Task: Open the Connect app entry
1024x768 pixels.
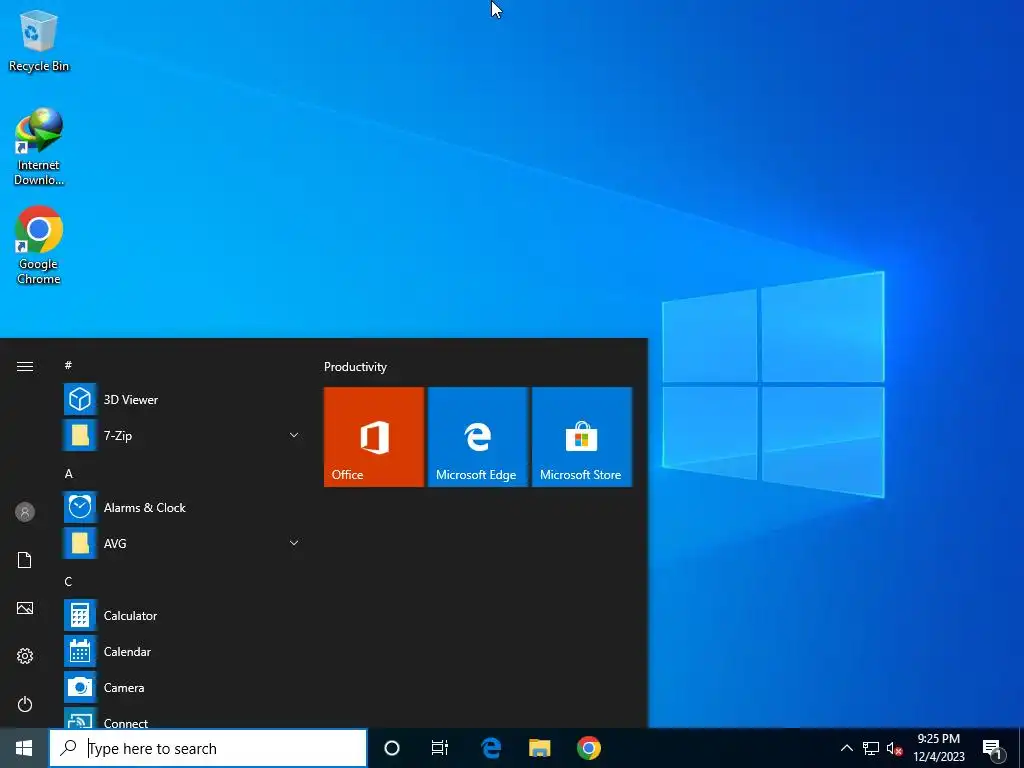Action: coord(182,718)
